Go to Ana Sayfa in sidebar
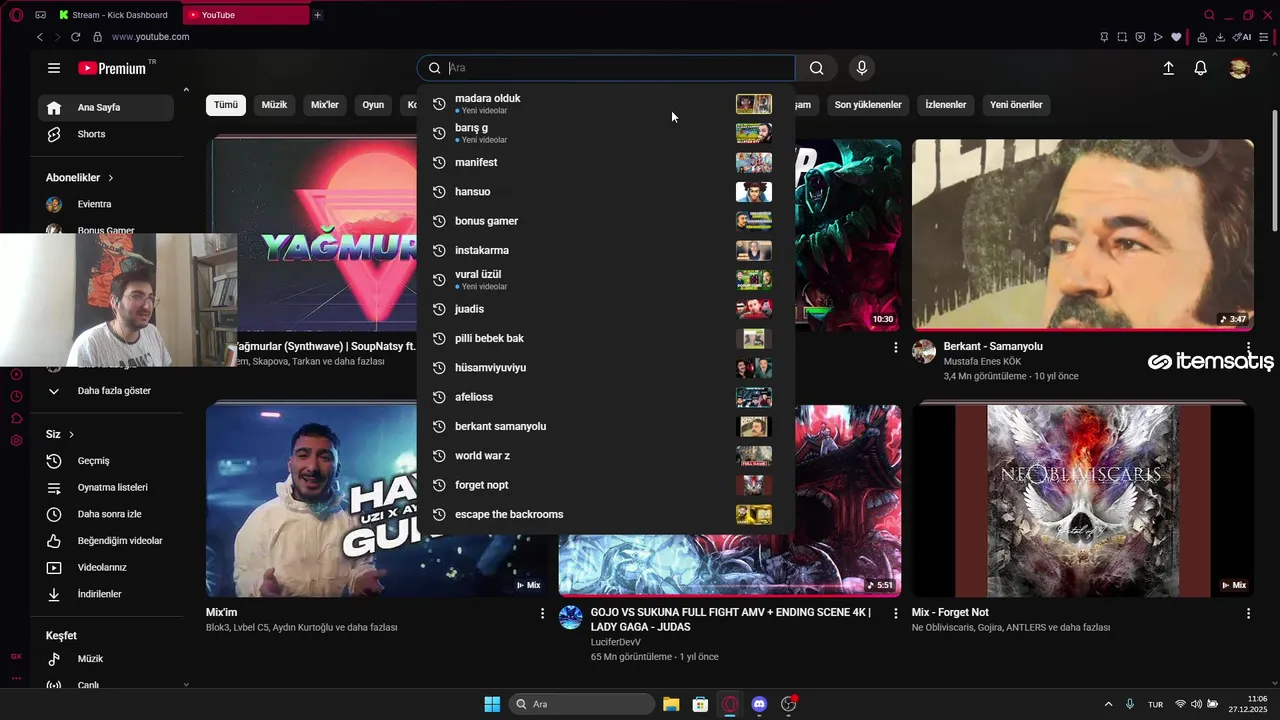The height and width of the screenshot is (720, 1280). [x=106, y=108]
